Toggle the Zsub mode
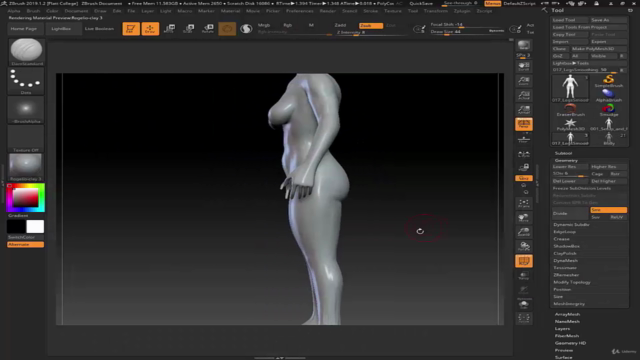This screenshot has height=360, width=640. (371, 25)
